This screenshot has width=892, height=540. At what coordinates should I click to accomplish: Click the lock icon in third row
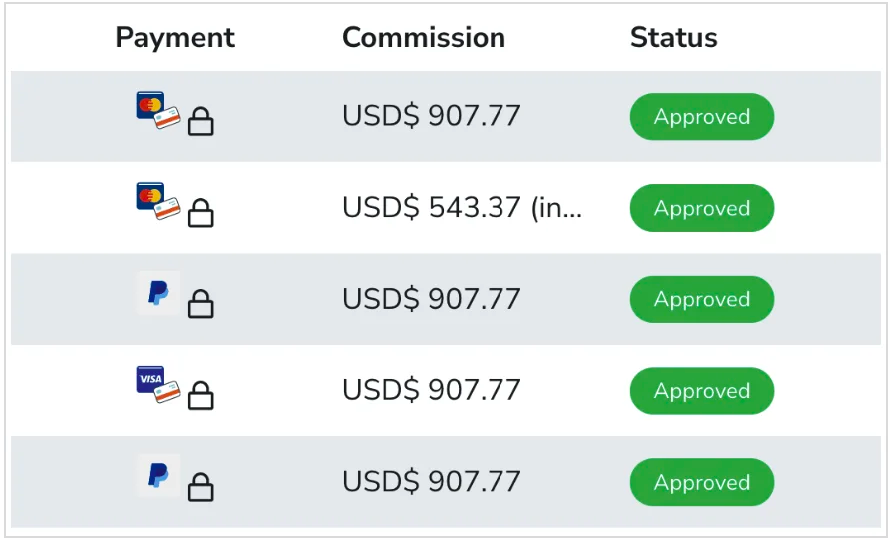(201, 304)
